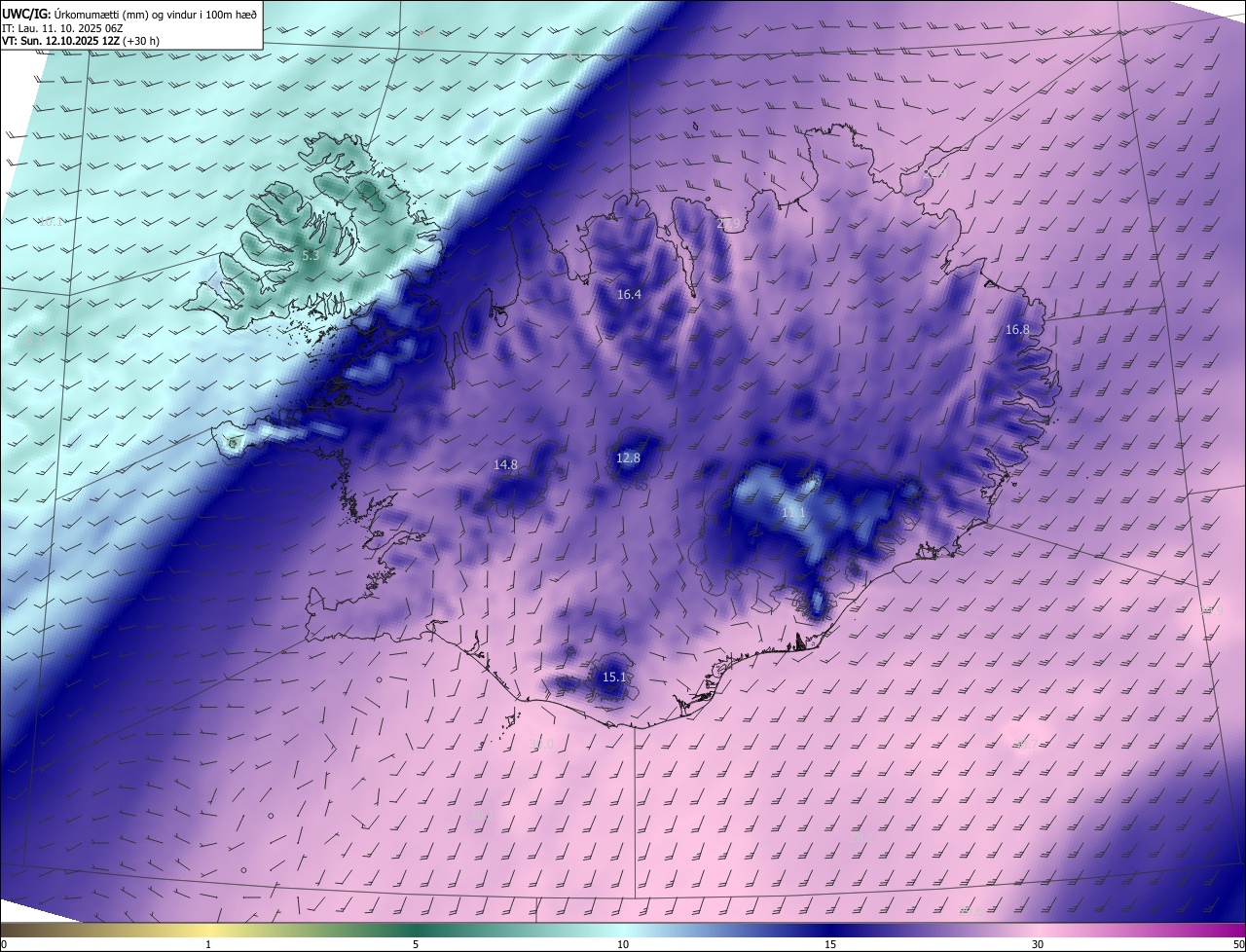The height and width of the screenshot is (952, 1246).
Task: Click the 27.9 value label in the north
Action: [x=728, y=224]
